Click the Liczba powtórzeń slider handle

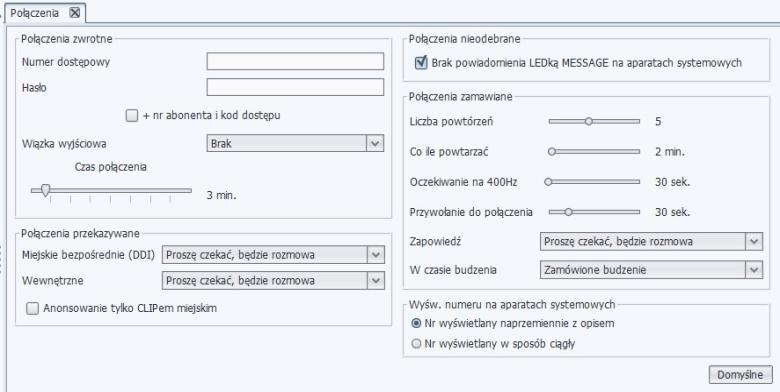click(x=588, y=121)
